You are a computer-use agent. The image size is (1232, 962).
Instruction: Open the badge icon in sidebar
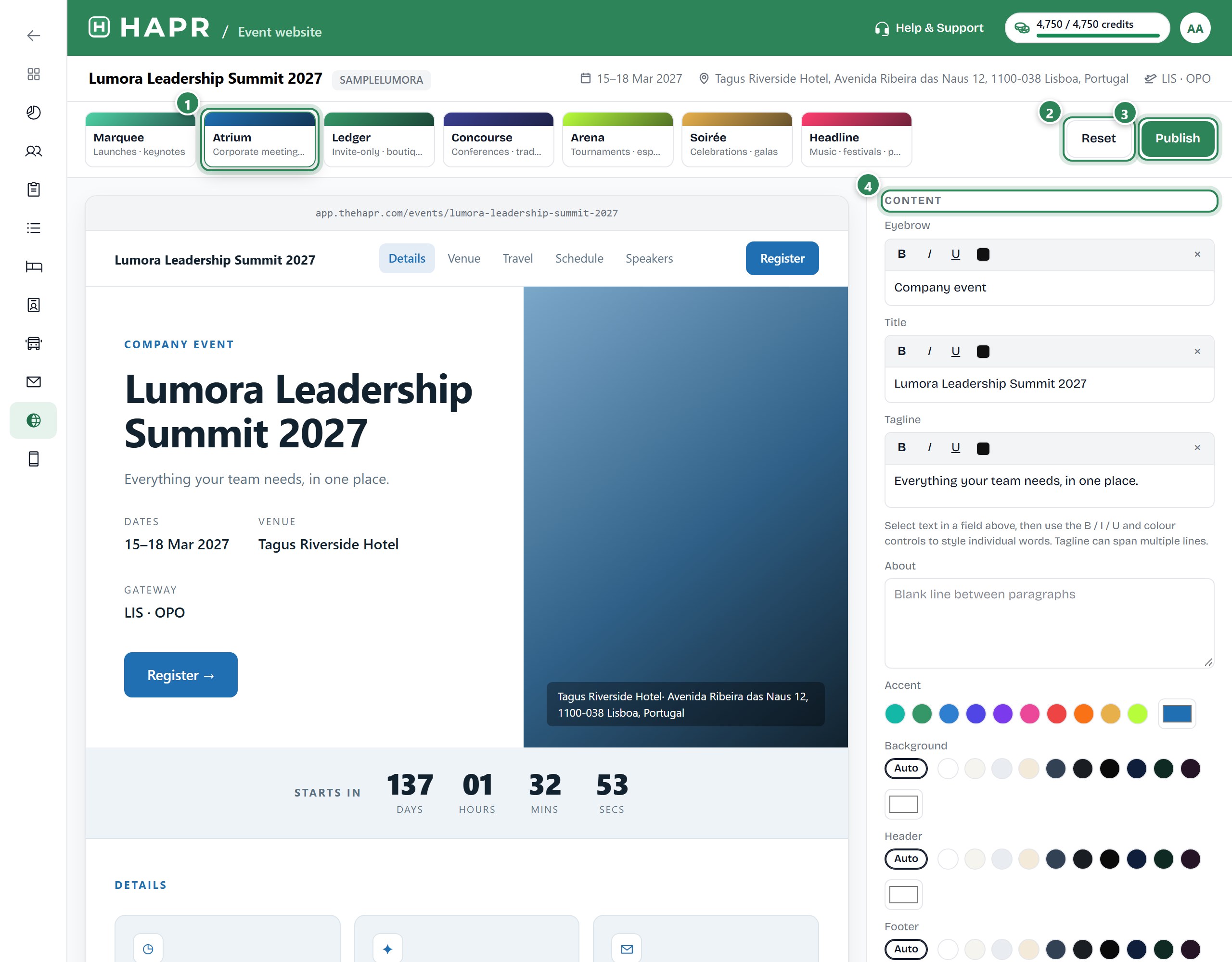click(x=33, y=305)
